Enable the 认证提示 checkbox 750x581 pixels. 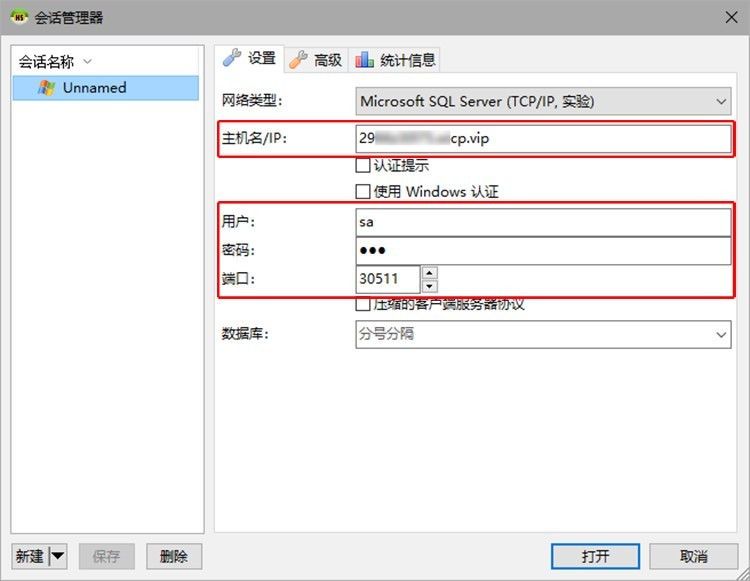tap(363, 165)
